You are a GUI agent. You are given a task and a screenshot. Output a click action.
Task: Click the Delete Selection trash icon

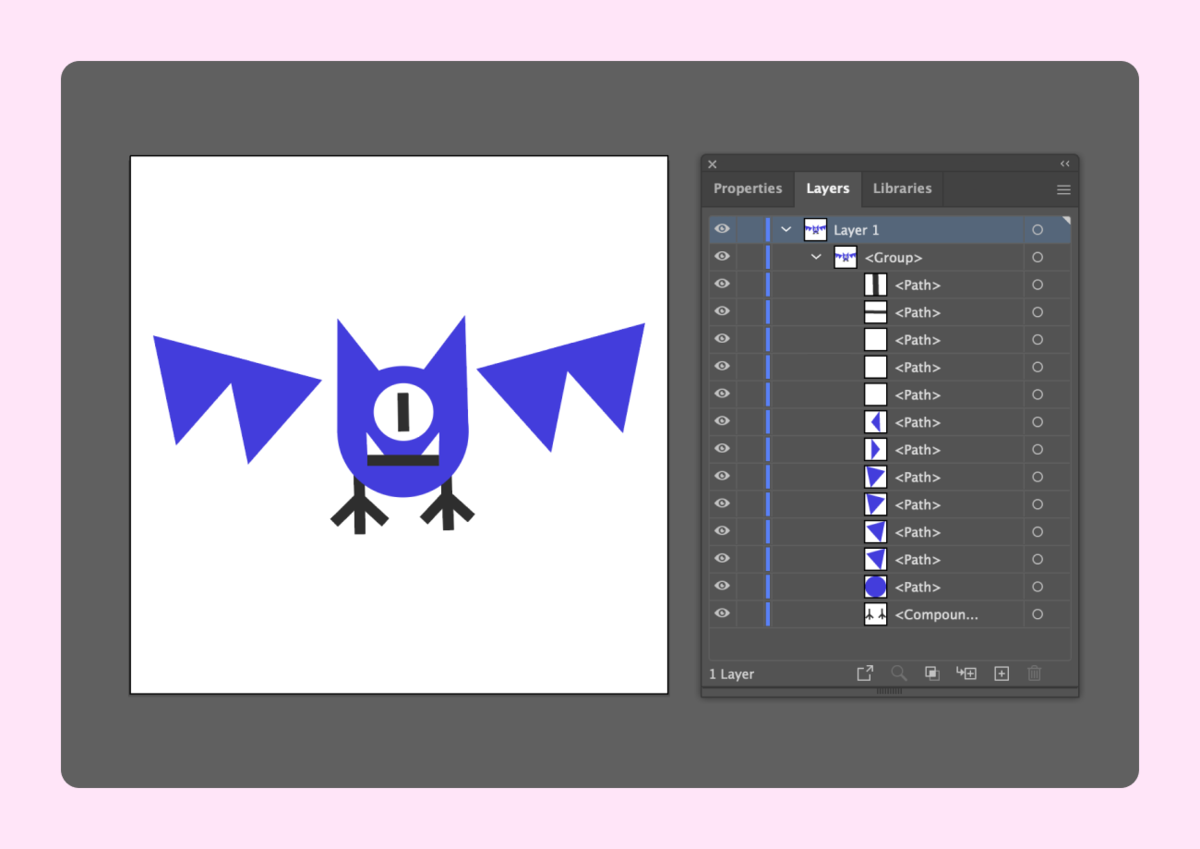click(x=1035, y=674)
